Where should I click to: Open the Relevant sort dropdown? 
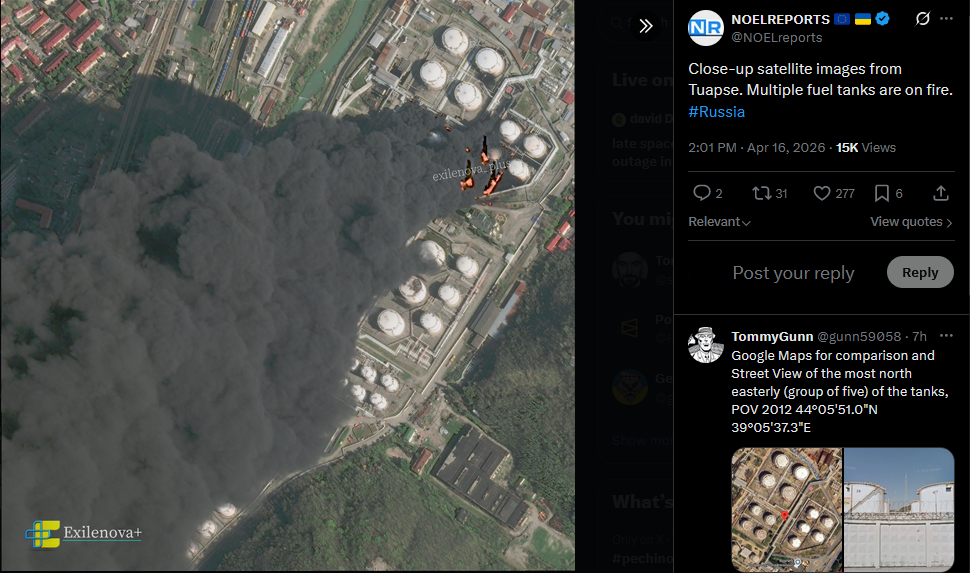(719, 222)
